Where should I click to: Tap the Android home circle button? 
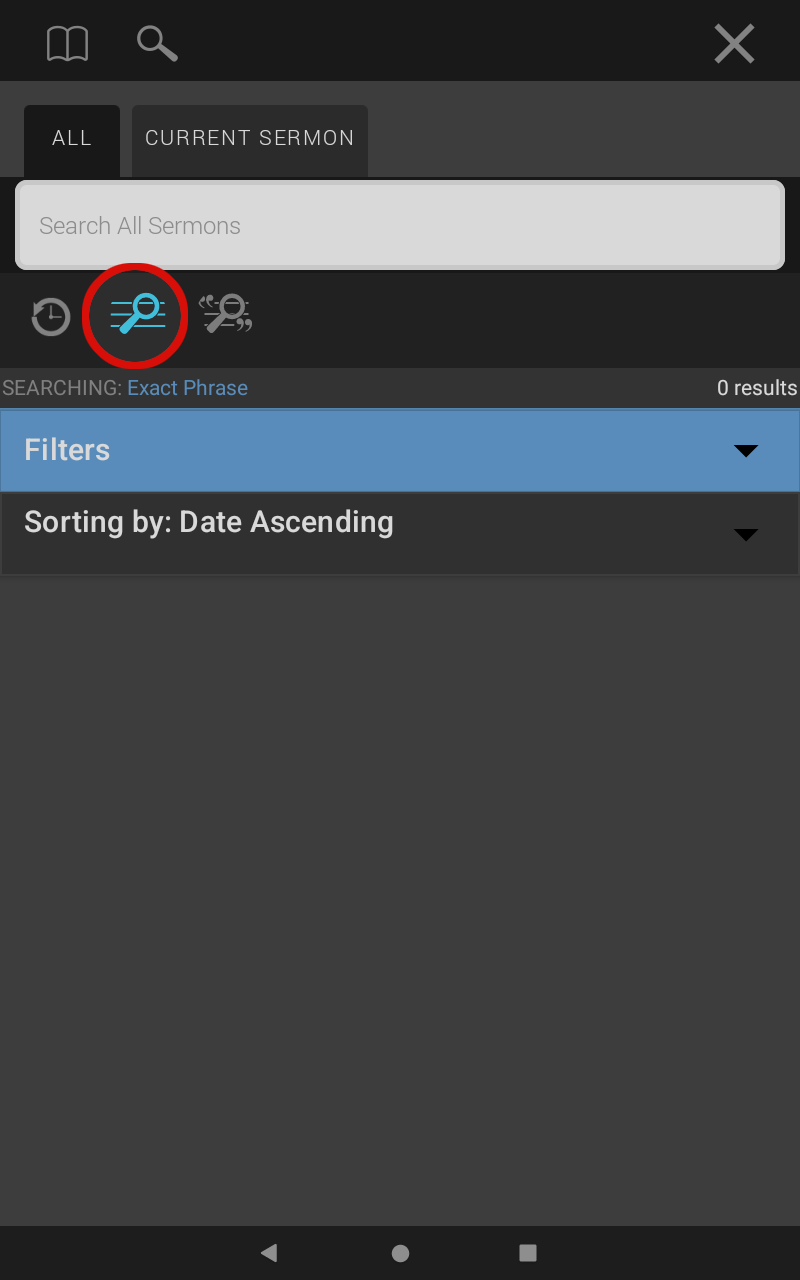tap(400, 1253)
